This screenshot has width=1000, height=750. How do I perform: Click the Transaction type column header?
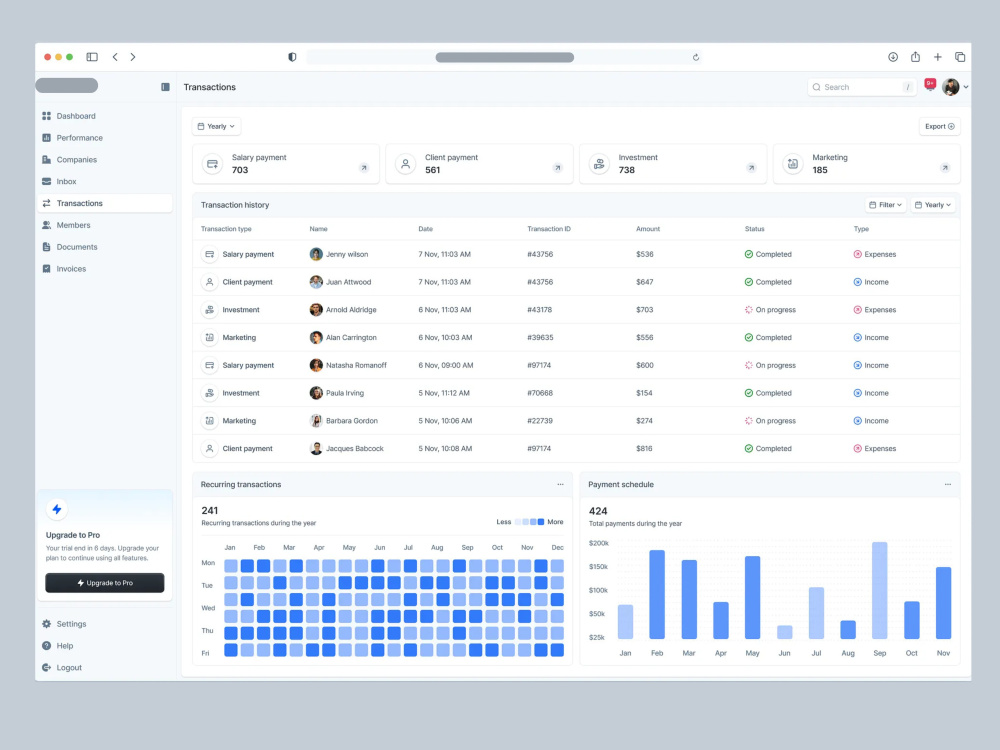226,229
